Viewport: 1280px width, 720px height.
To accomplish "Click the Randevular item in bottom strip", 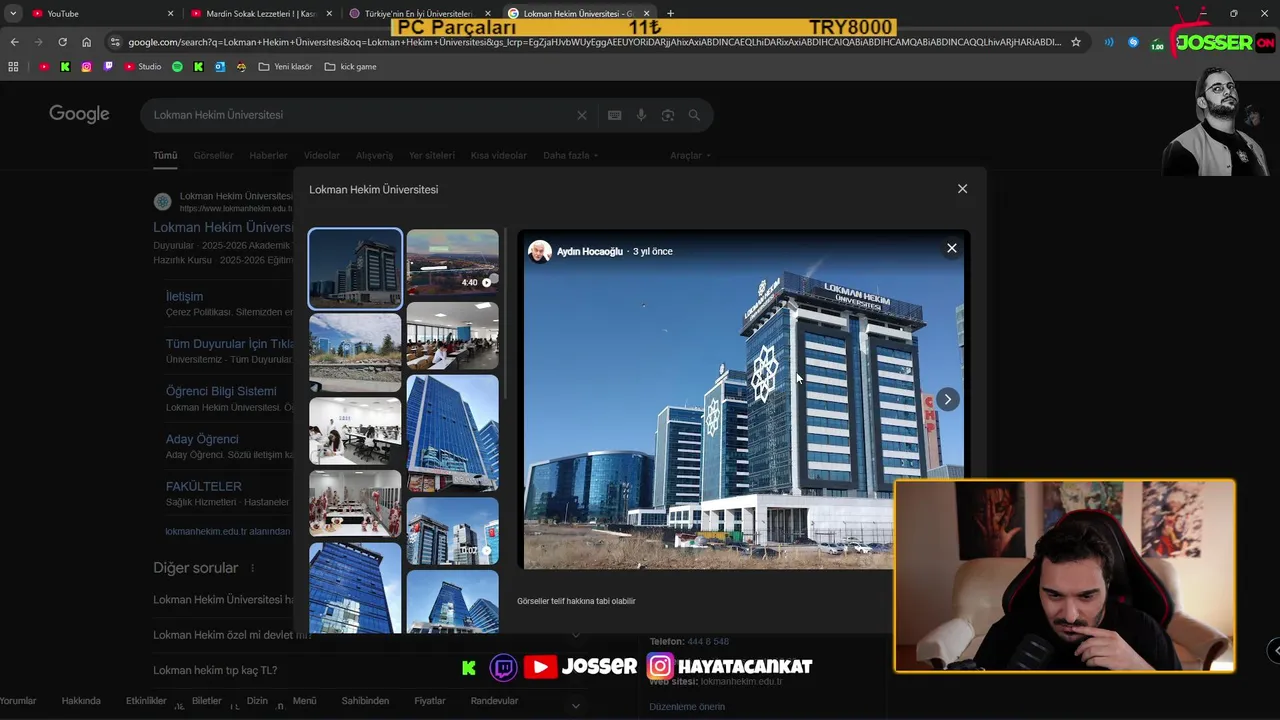I will [x=494, y=701].
